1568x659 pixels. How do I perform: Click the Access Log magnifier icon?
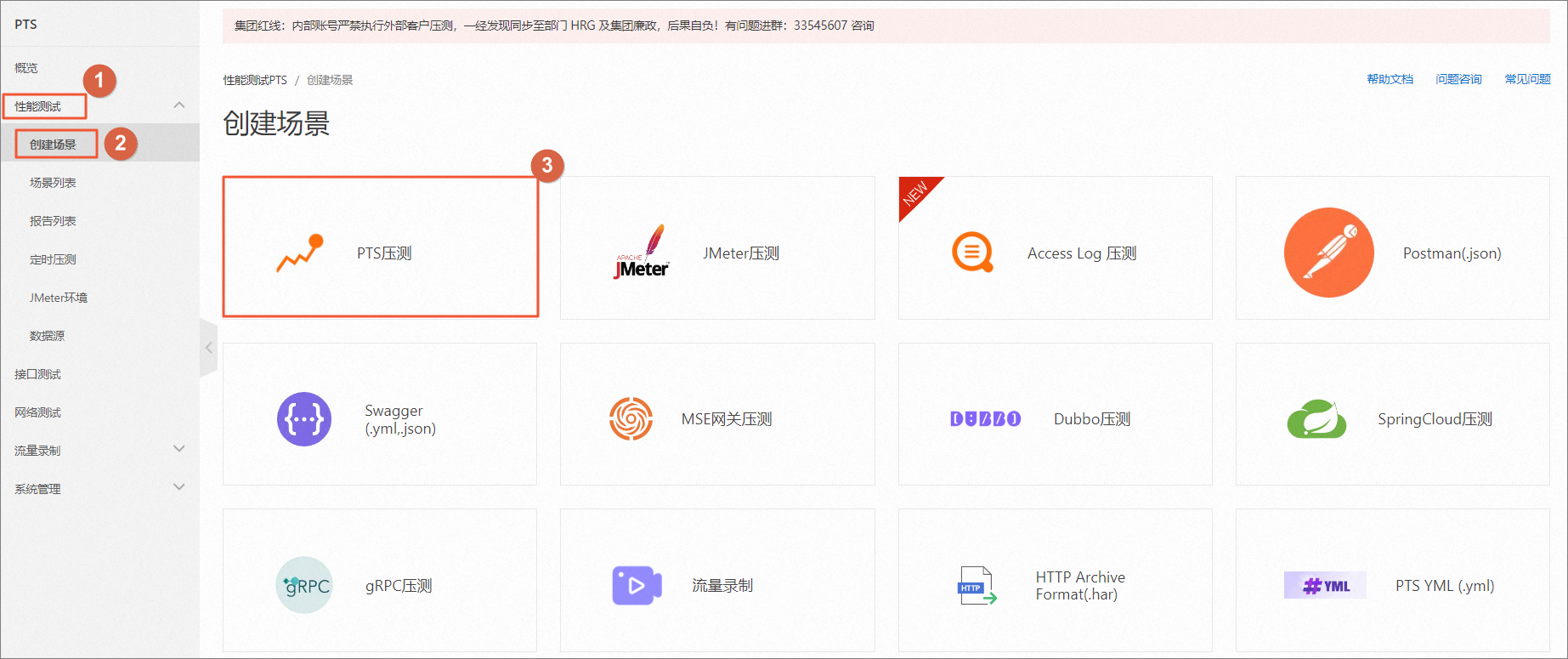point(972,253)
